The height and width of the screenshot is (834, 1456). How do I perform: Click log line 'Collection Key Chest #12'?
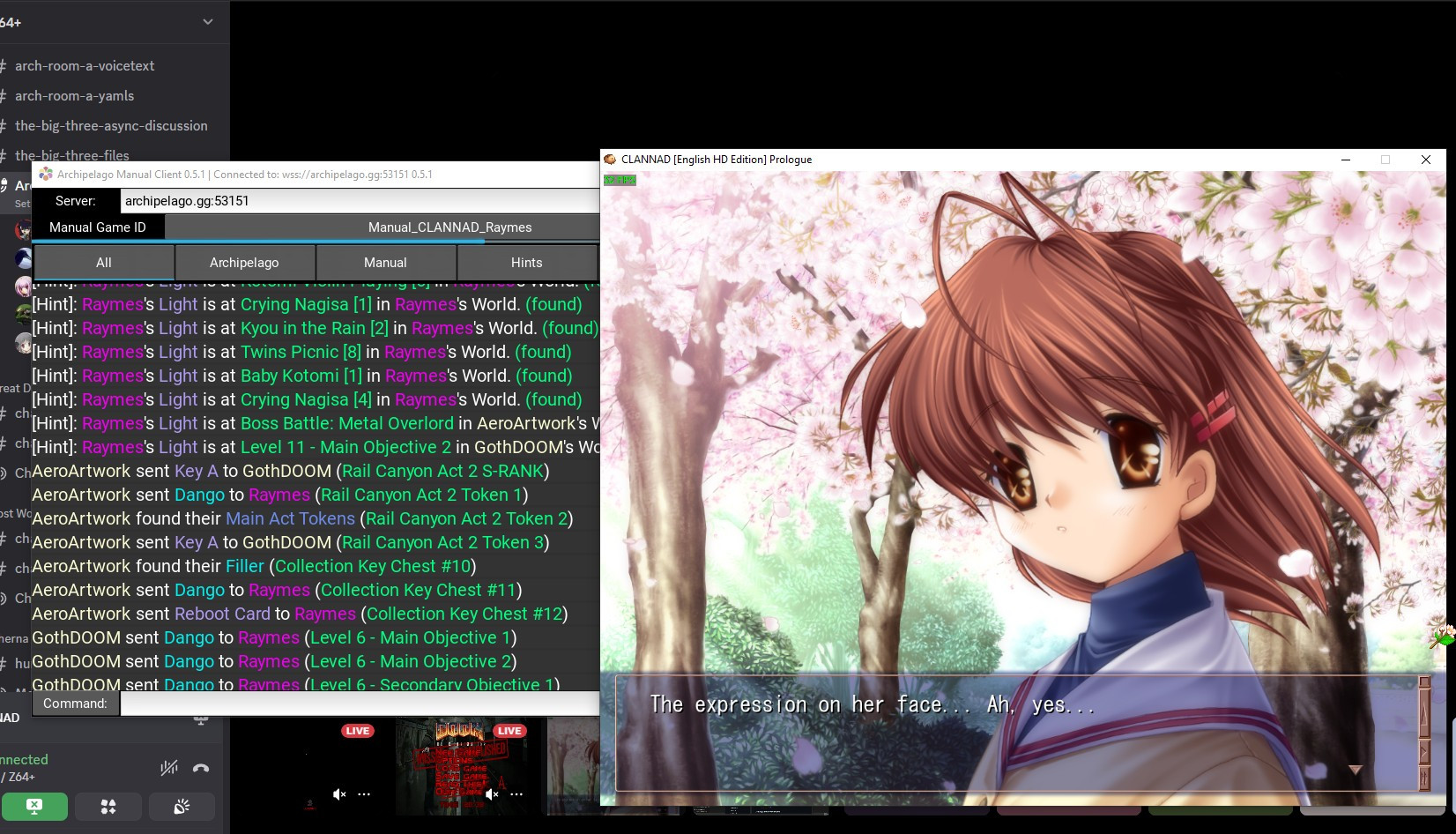coord(300,614)
